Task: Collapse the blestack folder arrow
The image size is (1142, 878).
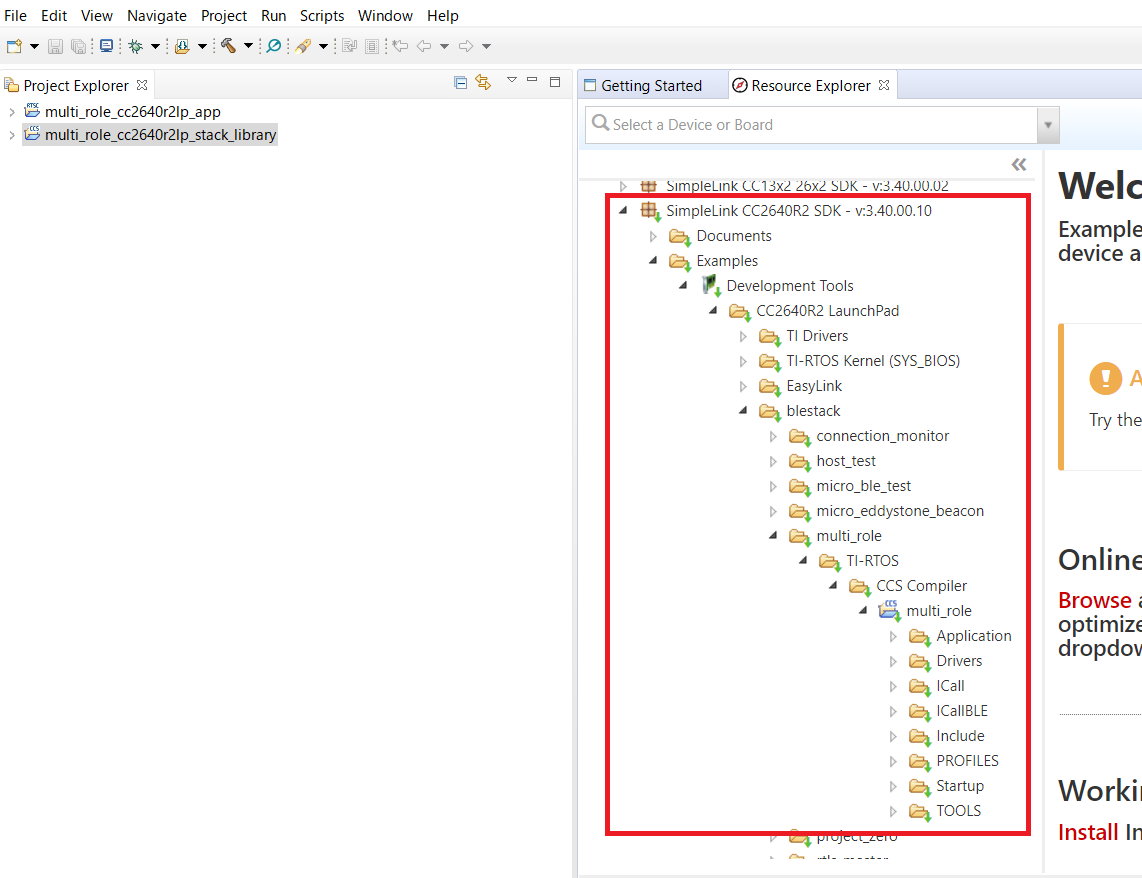Action: click(x=743, y=411)
